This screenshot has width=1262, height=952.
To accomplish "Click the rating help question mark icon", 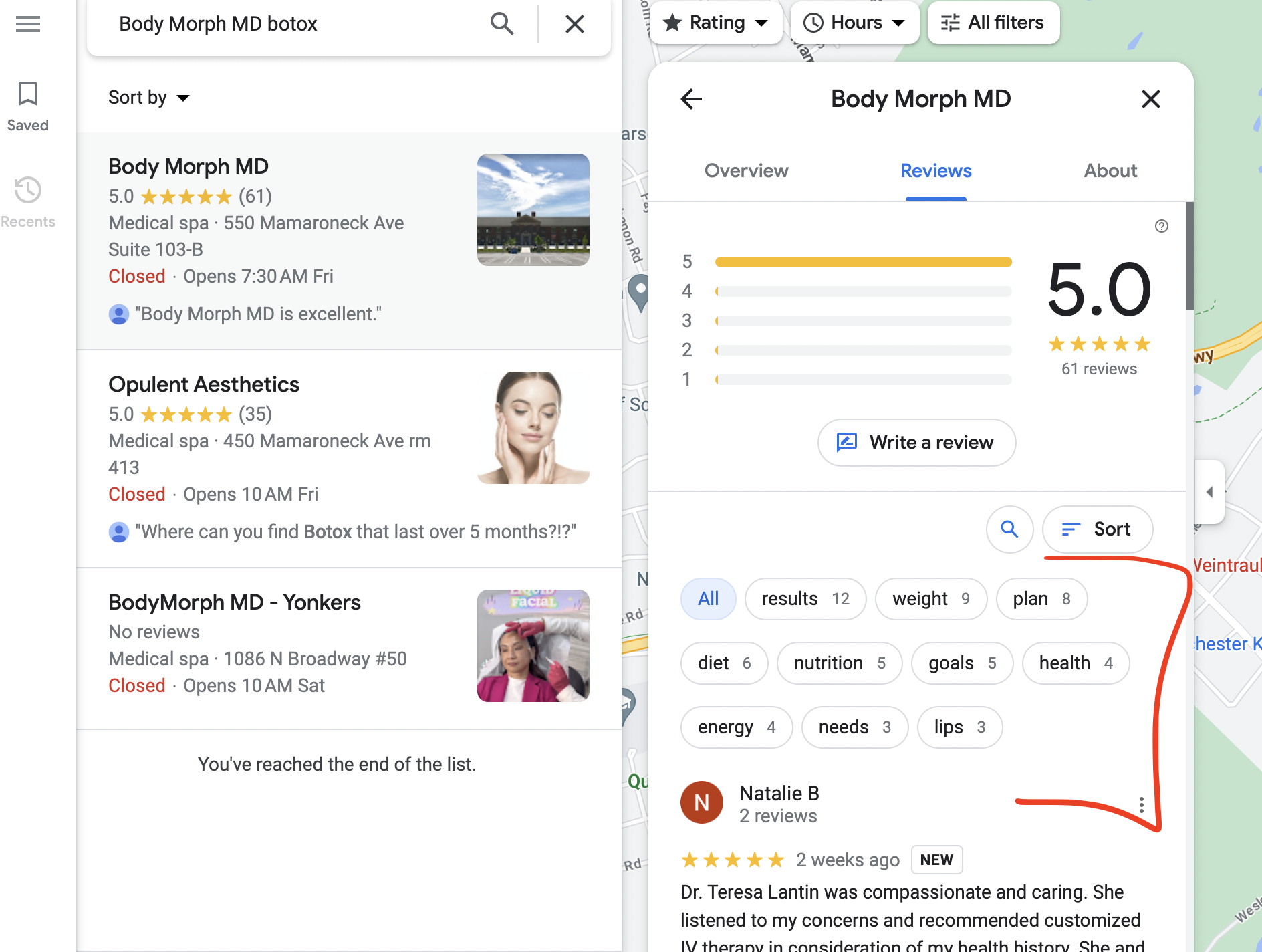I will 1162,227.
